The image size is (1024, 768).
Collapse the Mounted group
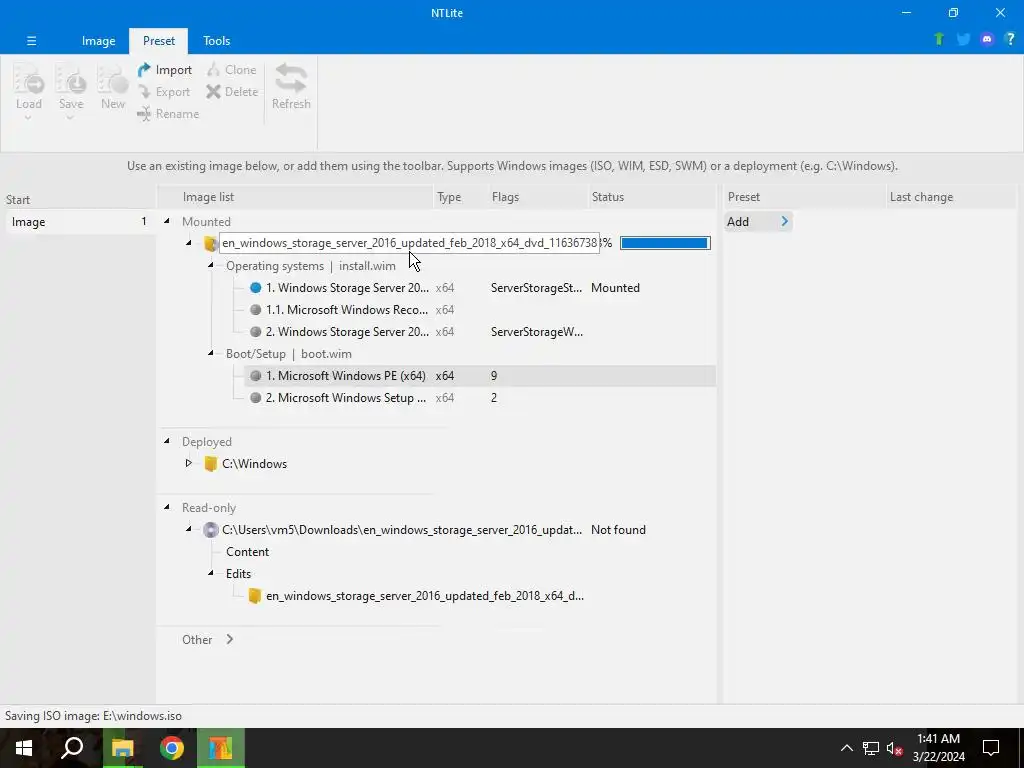click(x=167, y=221)
